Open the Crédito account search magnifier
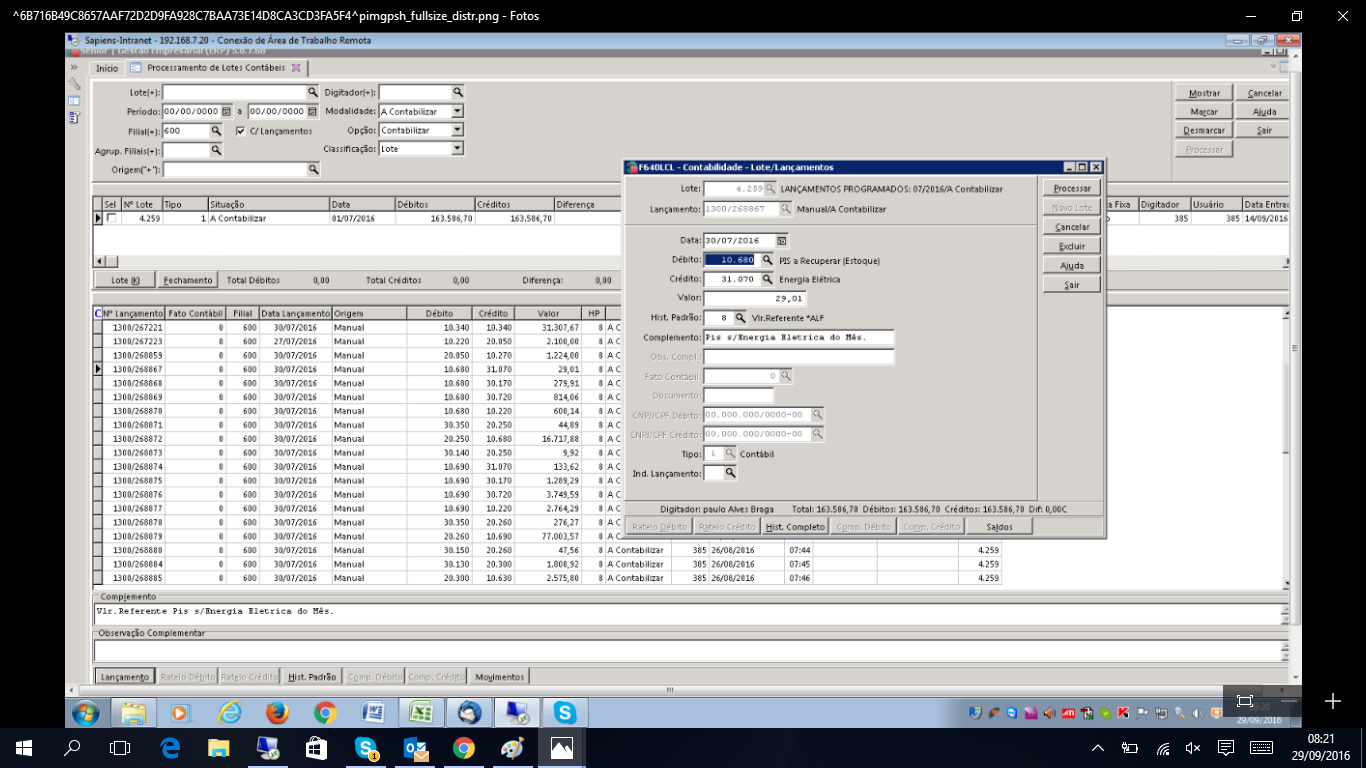Image resolution: width=1366 pixels, height=768 pixels. 767,279
